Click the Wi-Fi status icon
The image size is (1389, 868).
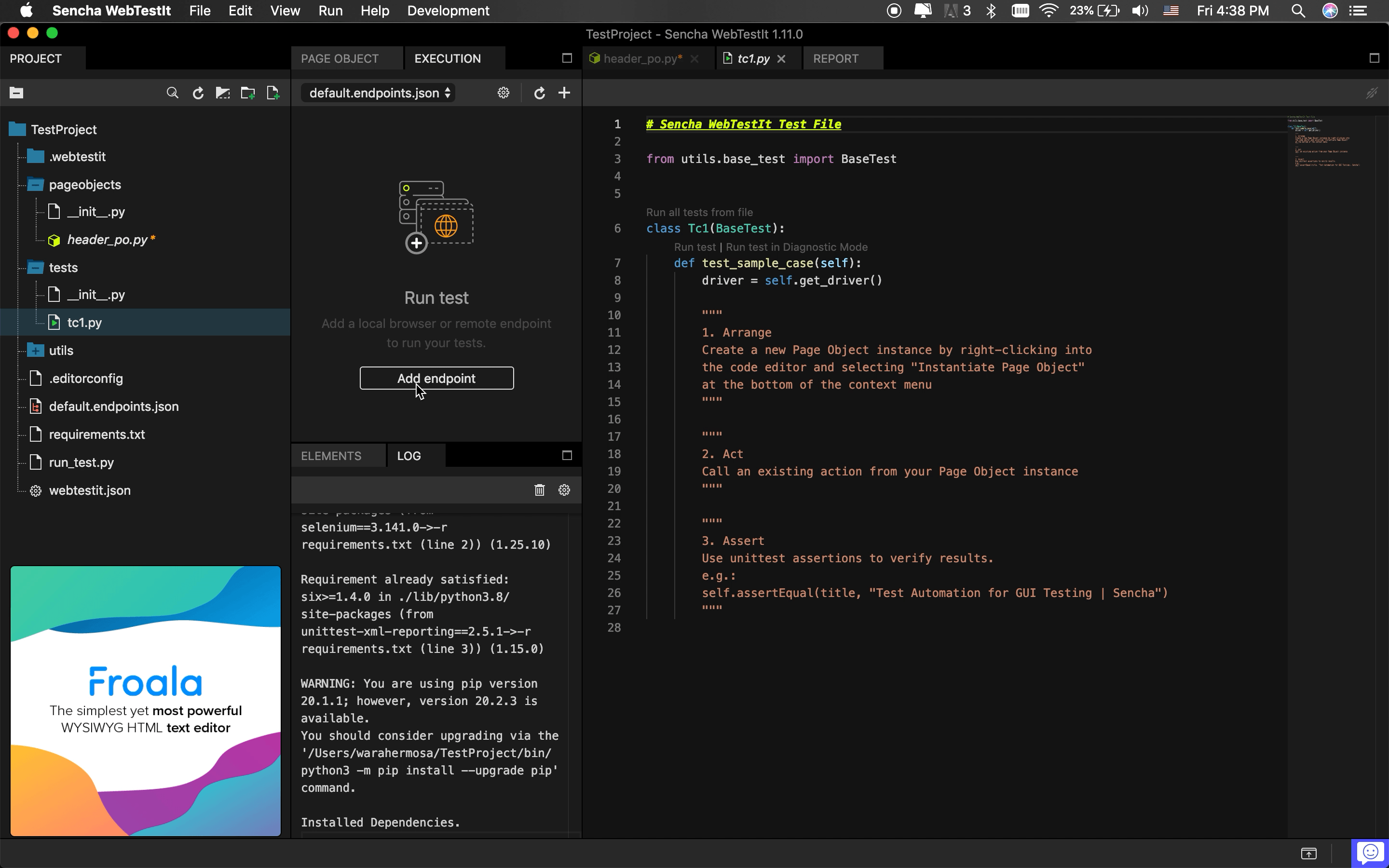point(1049,10)
